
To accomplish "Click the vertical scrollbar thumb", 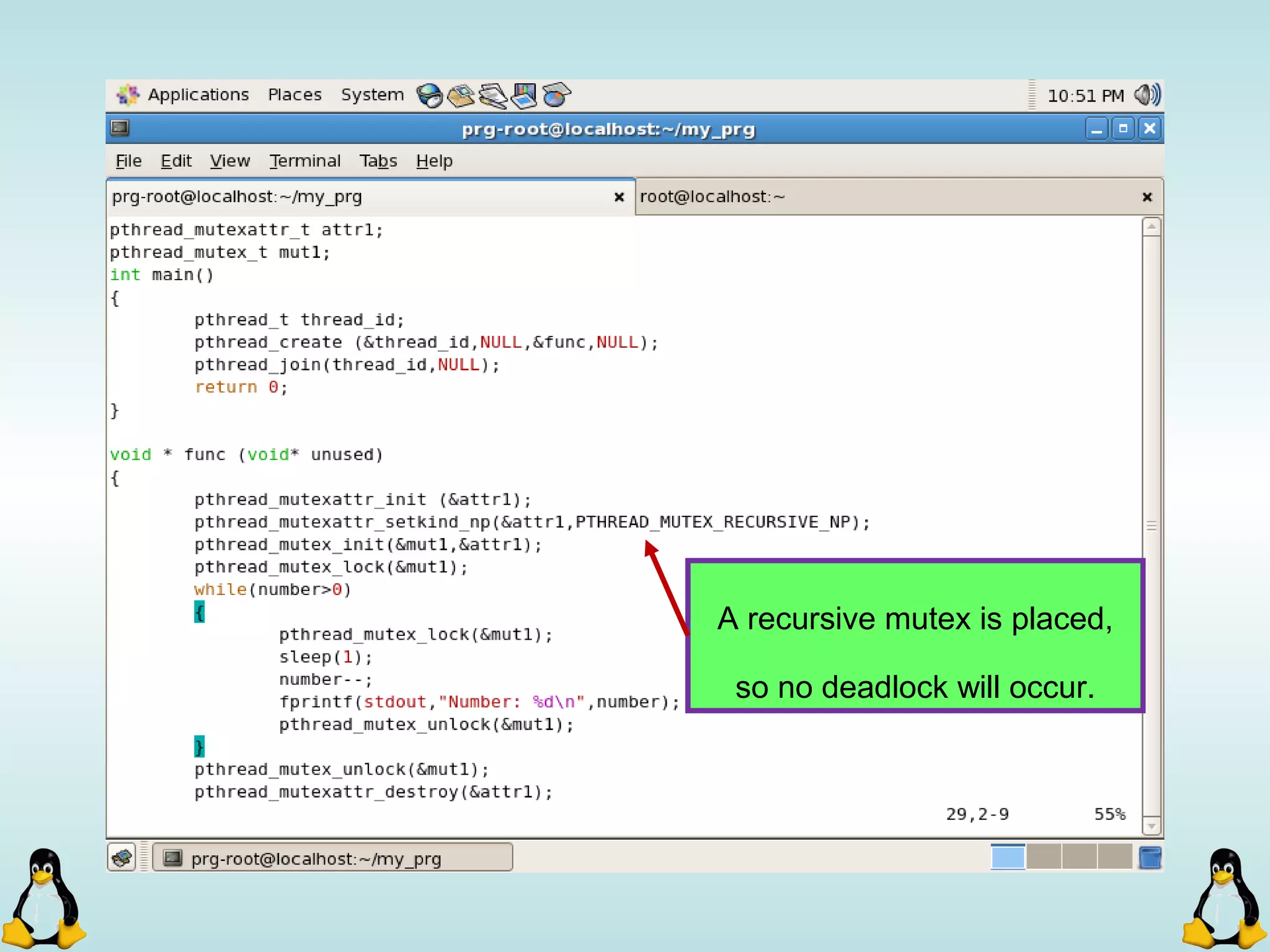I will coord(1152,526).
